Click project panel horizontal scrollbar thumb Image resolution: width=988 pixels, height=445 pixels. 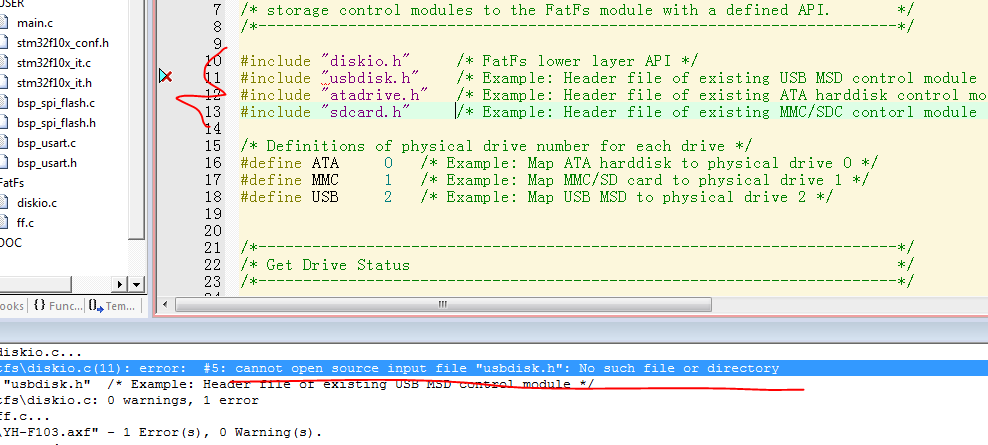35,285
